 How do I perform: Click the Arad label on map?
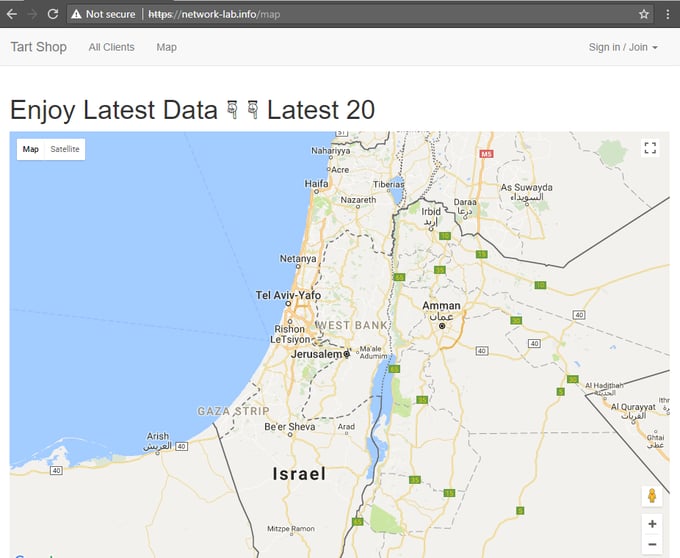click(x=346, y=427)
